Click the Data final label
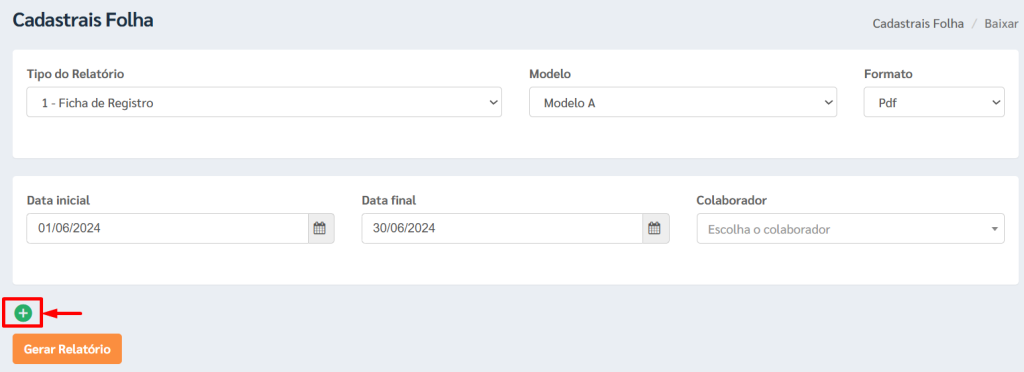 pyautogui.click(x=389, y=200)
